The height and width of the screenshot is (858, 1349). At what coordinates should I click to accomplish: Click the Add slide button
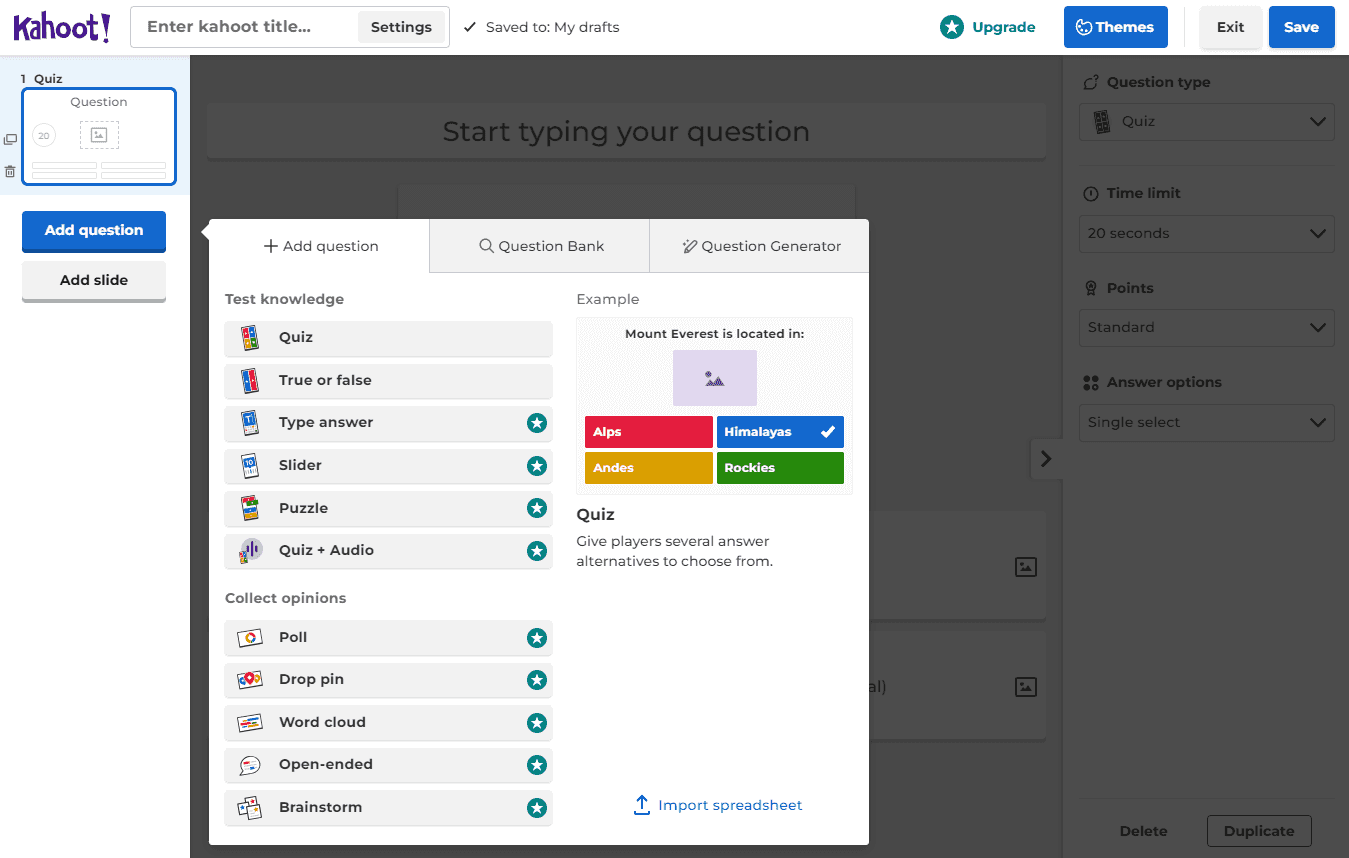pos(94,280)
